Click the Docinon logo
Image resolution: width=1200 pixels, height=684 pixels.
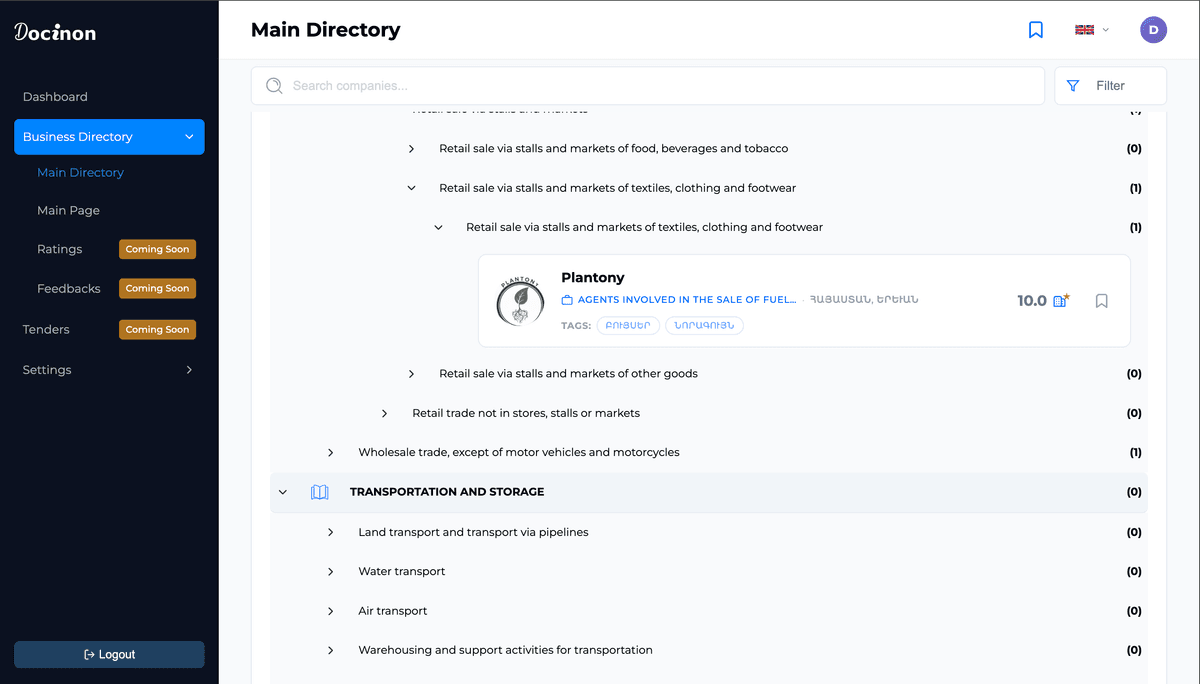click(55, 32)
